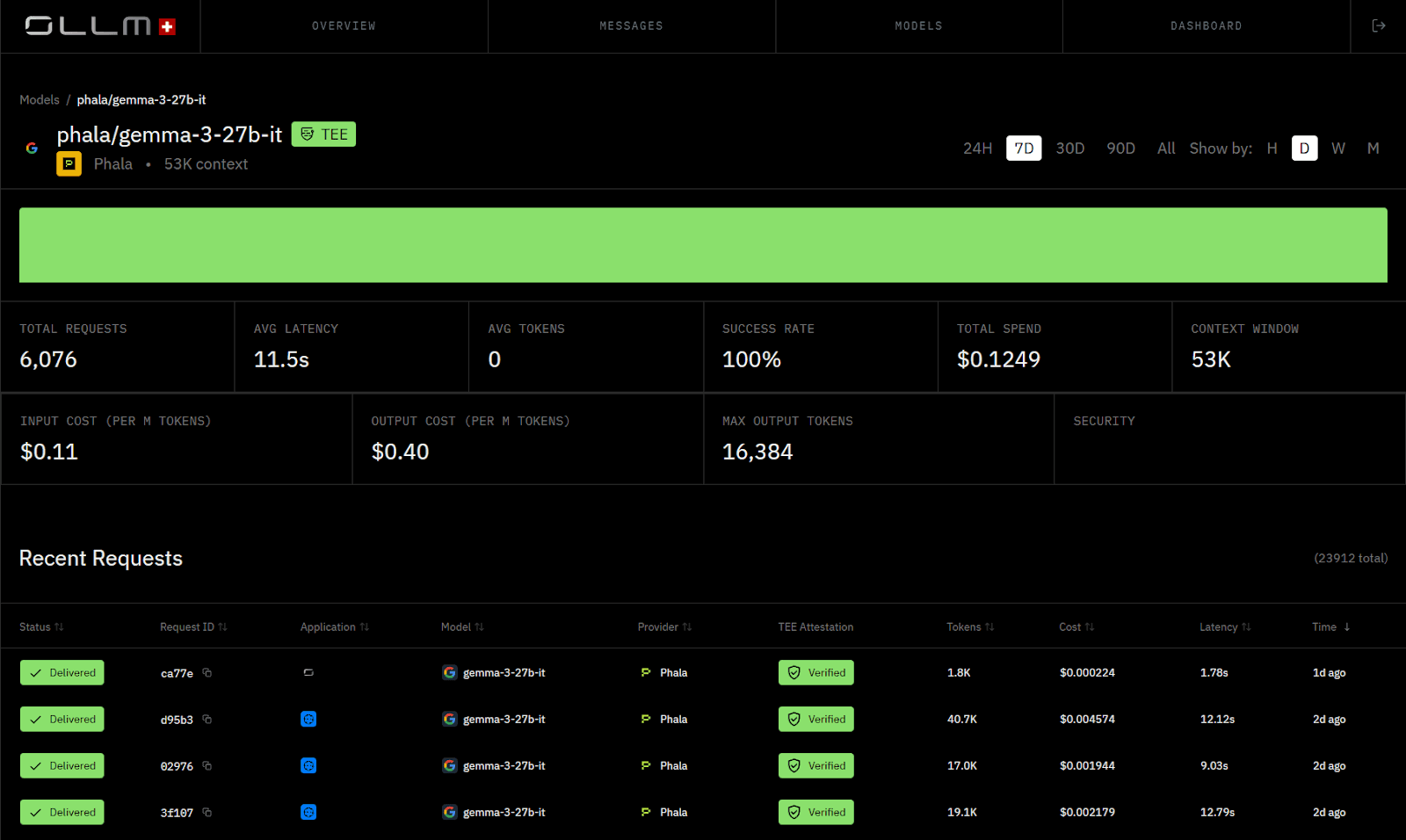Click time '1d ago' in ca77e row

tap(1329, 673)
